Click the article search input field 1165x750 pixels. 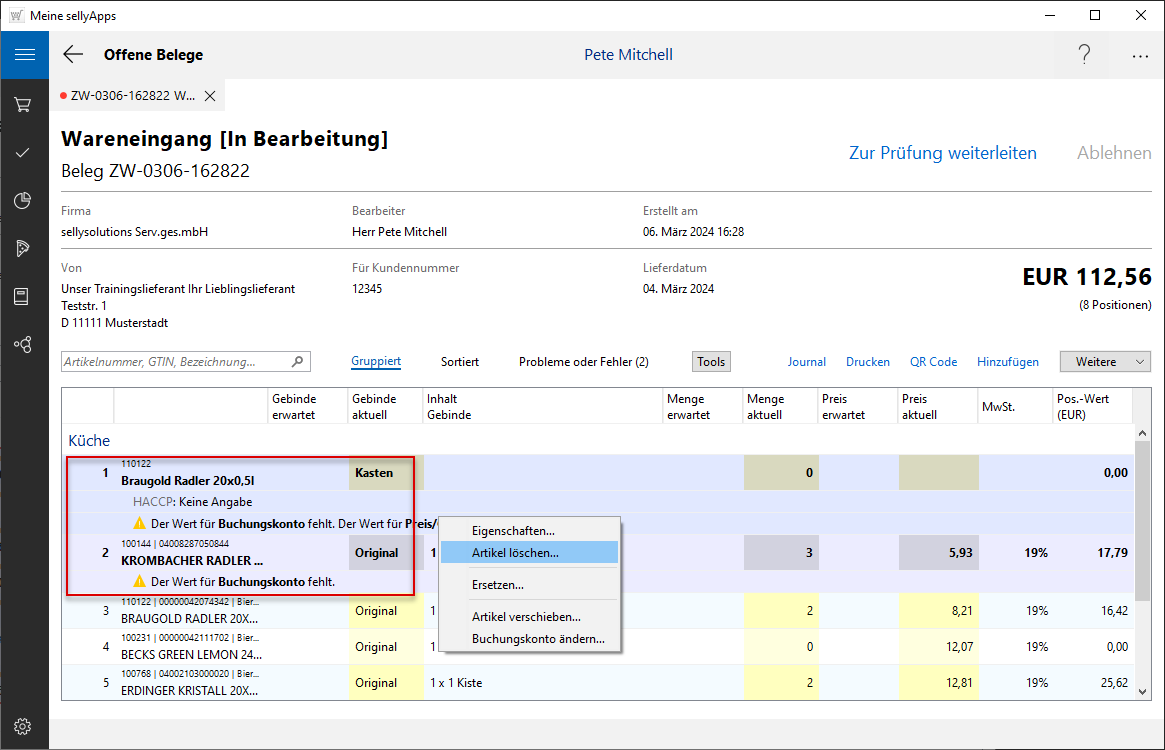(176, 362)
